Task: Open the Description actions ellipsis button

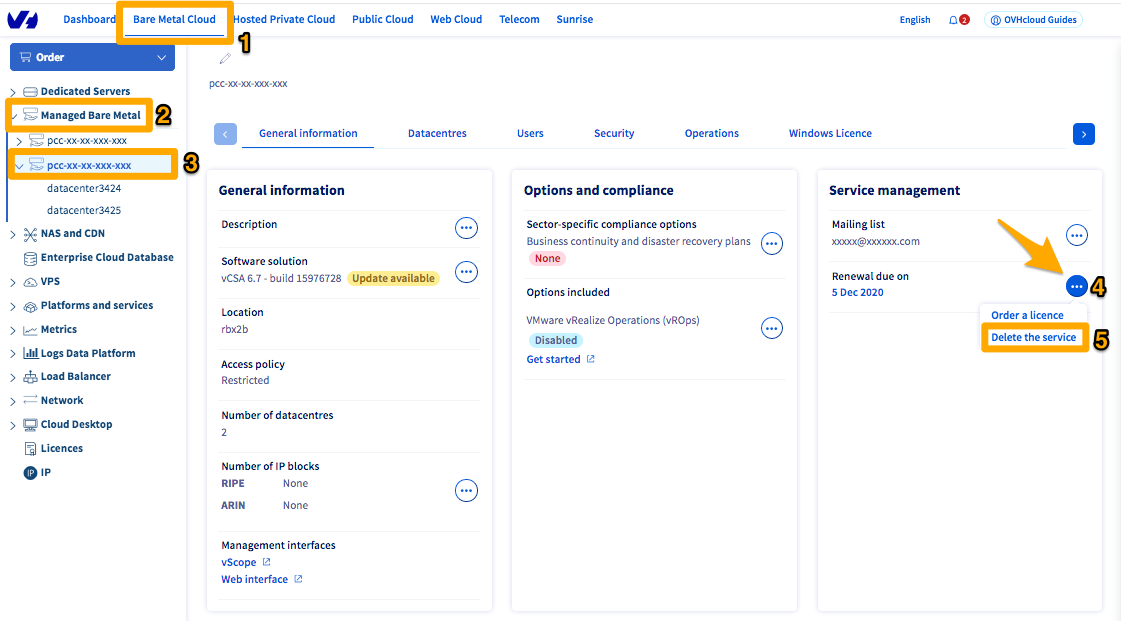Action: pyautogui.click(x=466, y=228)
